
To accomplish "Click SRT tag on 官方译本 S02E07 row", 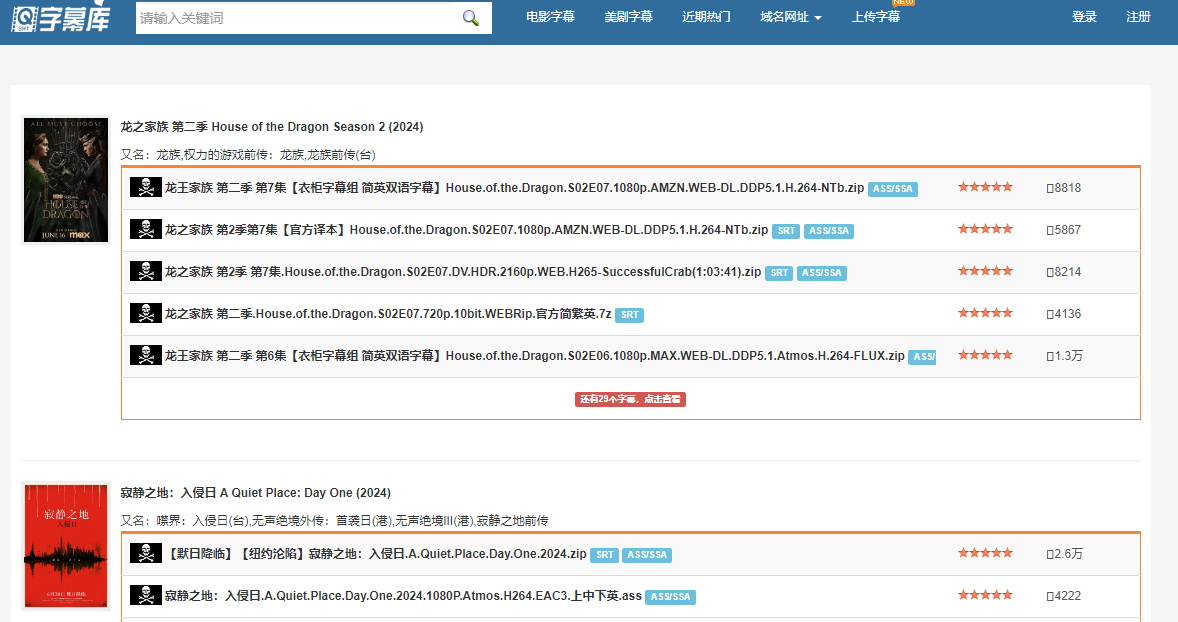I will [x=786, y=231].
